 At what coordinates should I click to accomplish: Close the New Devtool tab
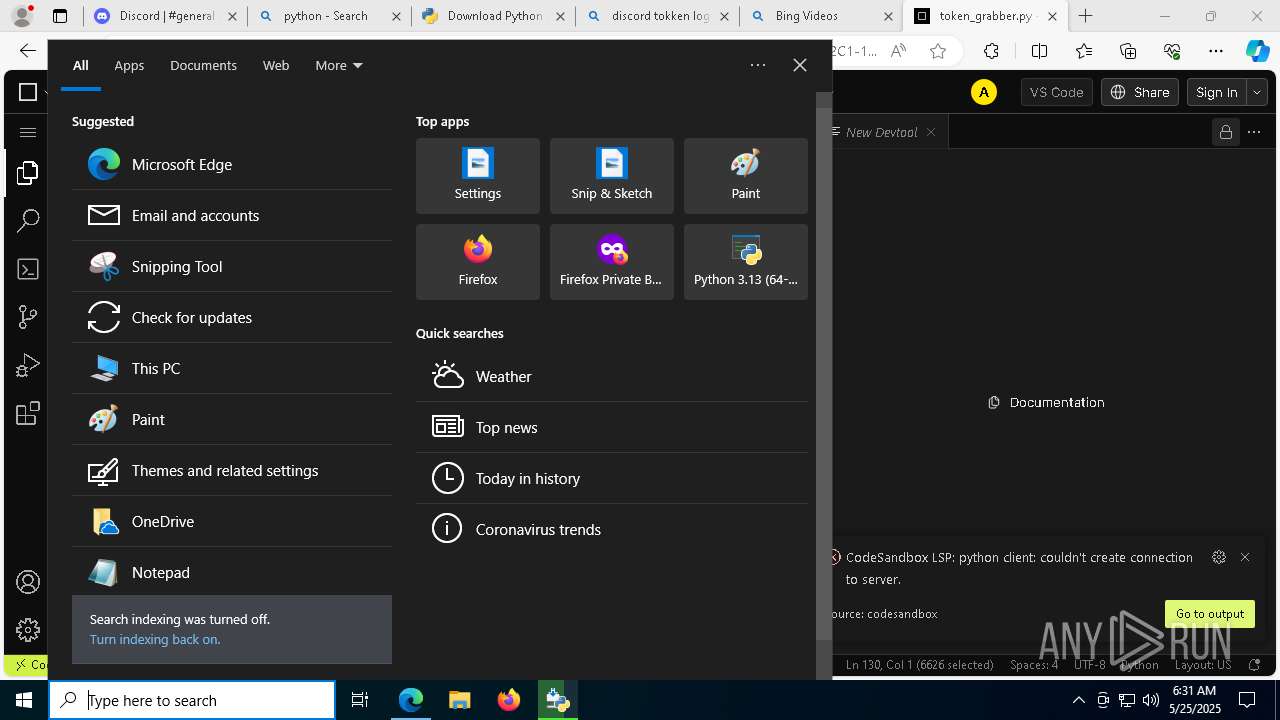(x=931, y=132)
